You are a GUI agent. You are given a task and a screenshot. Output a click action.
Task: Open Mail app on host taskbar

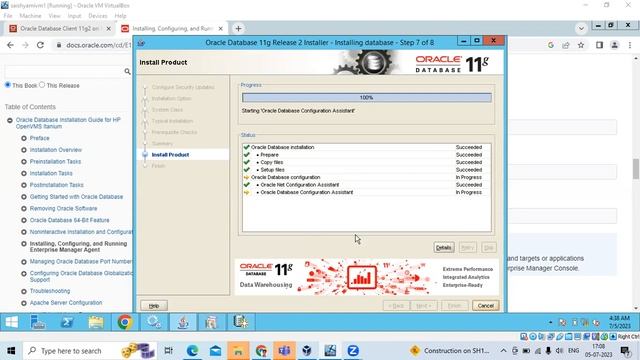point(215,351)
